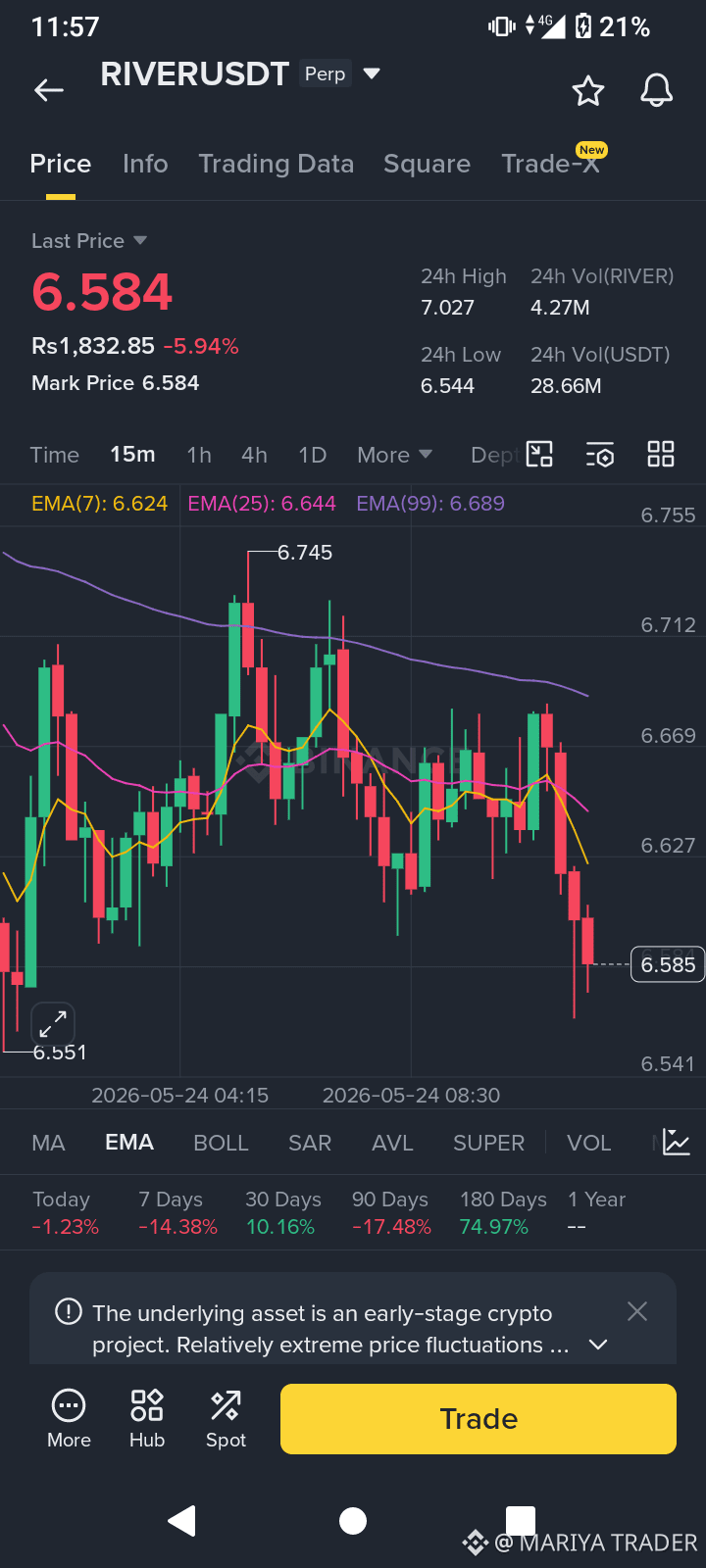Open indicator chart icon beside VOL
The height and width of the screenshot is (1568, 706).
677,1142
